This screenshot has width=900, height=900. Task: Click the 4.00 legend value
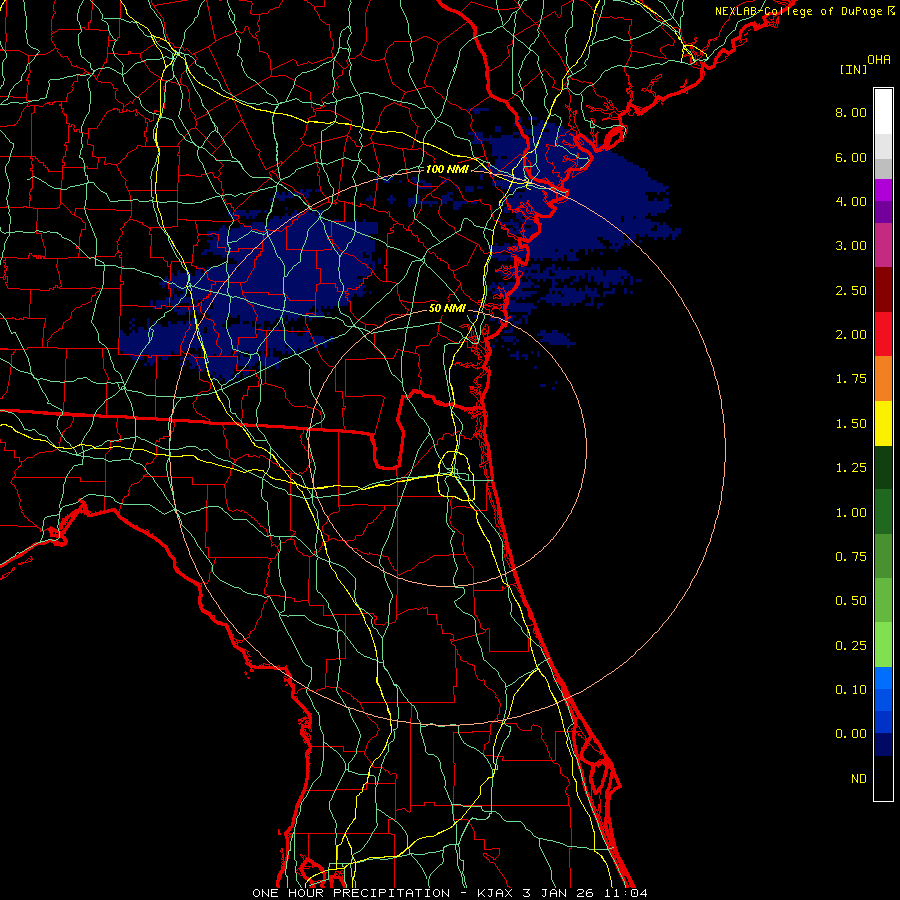pos(851,201)
